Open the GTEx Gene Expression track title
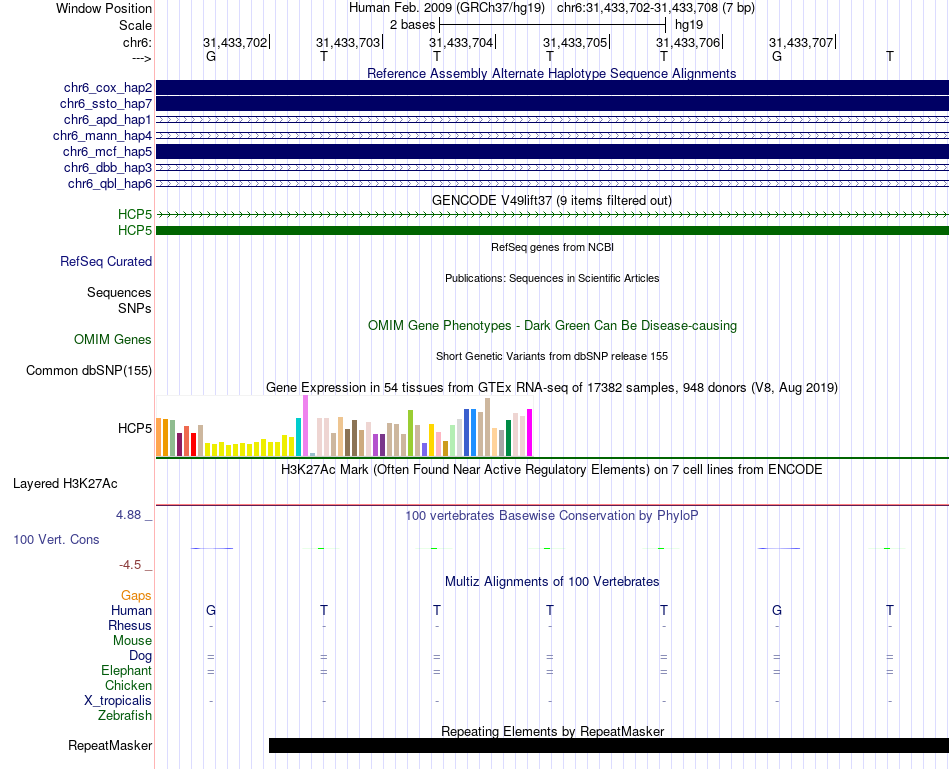This screenshot has height=769, width=950. point(552,388)
